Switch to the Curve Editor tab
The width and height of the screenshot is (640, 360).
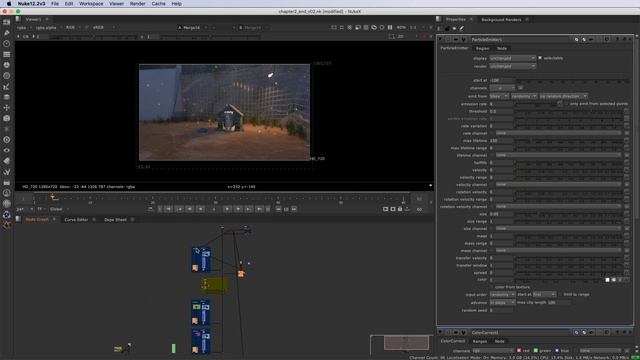tap(76, 220)
